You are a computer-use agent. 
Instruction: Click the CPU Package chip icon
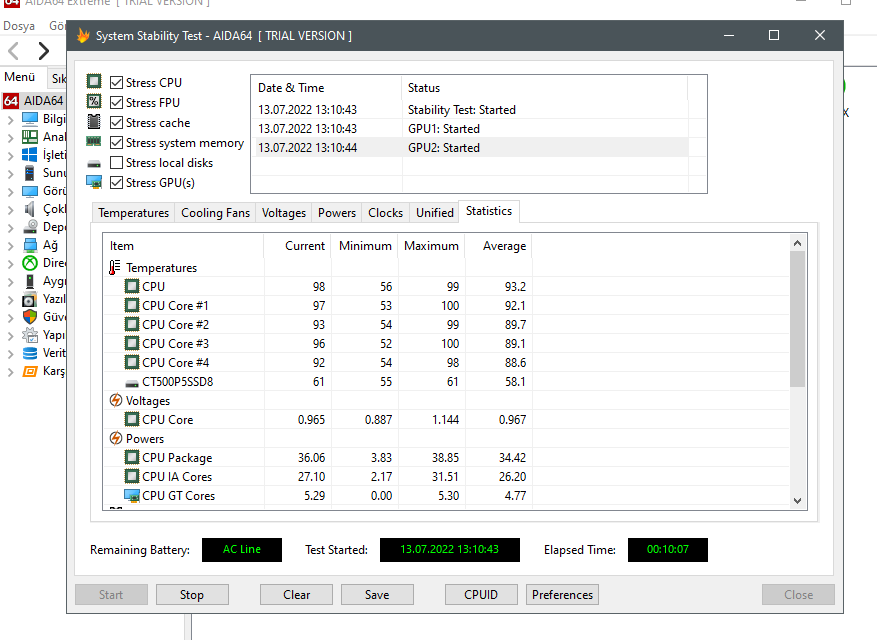(131, 458)
